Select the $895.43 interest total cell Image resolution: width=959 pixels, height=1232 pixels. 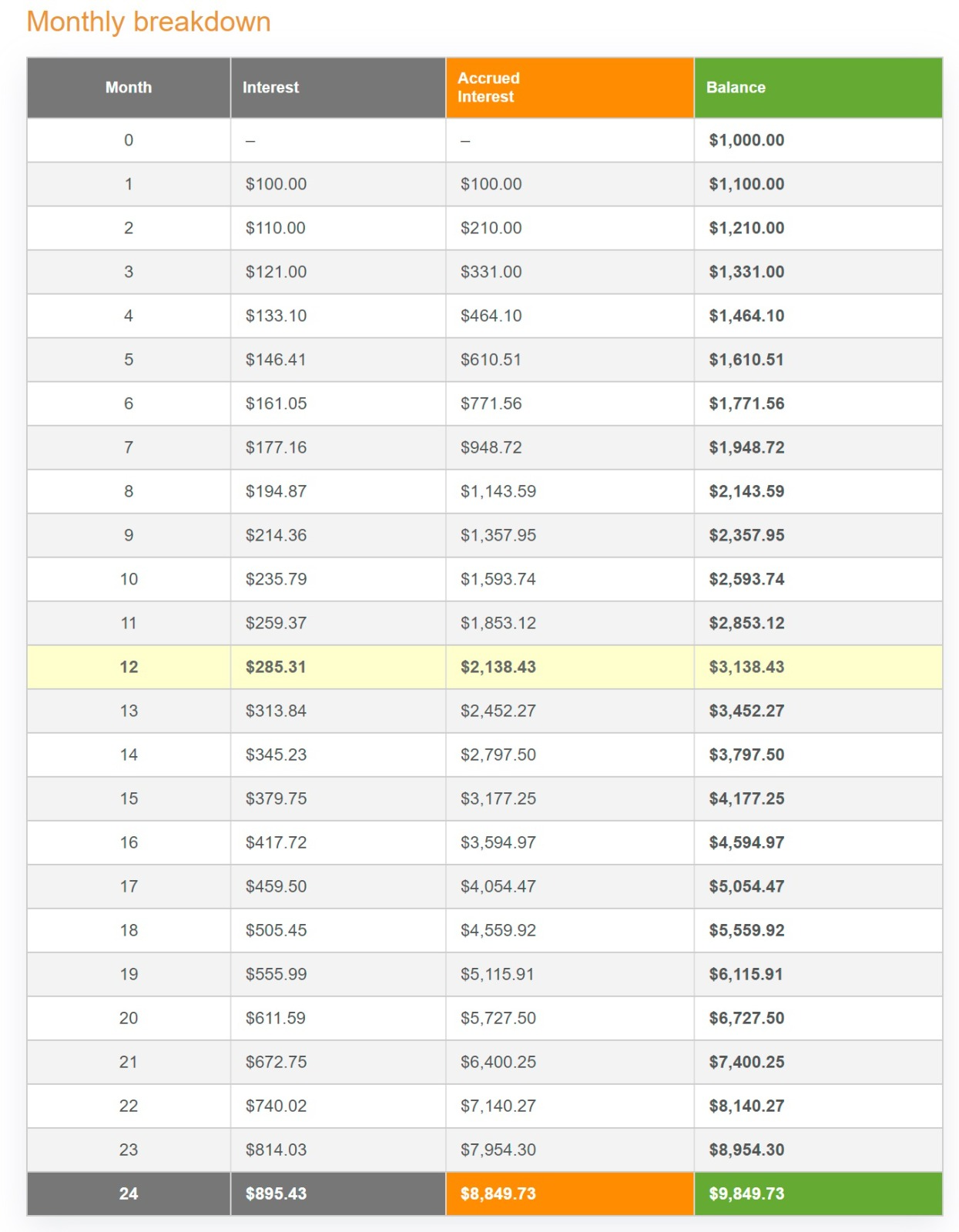pyautogui.click(x=276, y=1193)
